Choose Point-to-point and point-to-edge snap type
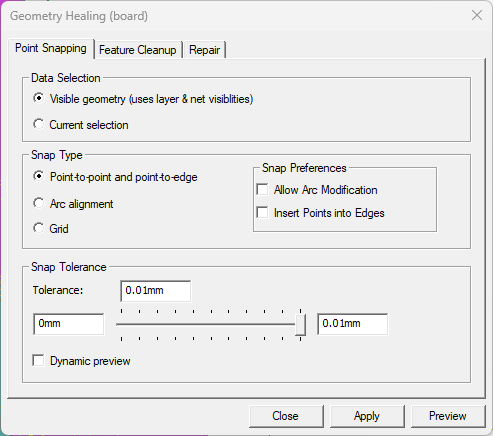 (x=38, y=176)
